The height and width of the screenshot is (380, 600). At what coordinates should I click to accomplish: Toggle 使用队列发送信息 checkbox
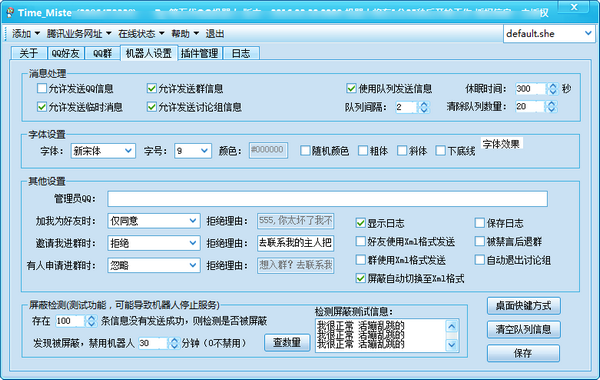click(351, 88)
